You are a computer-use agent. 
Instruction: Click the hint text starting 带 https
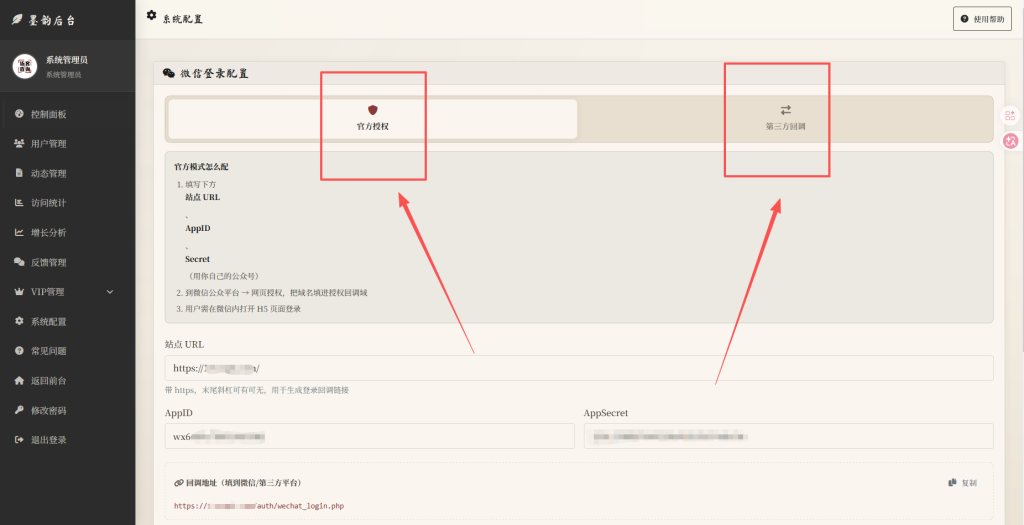pyautogui.click(x=257, y=390)
